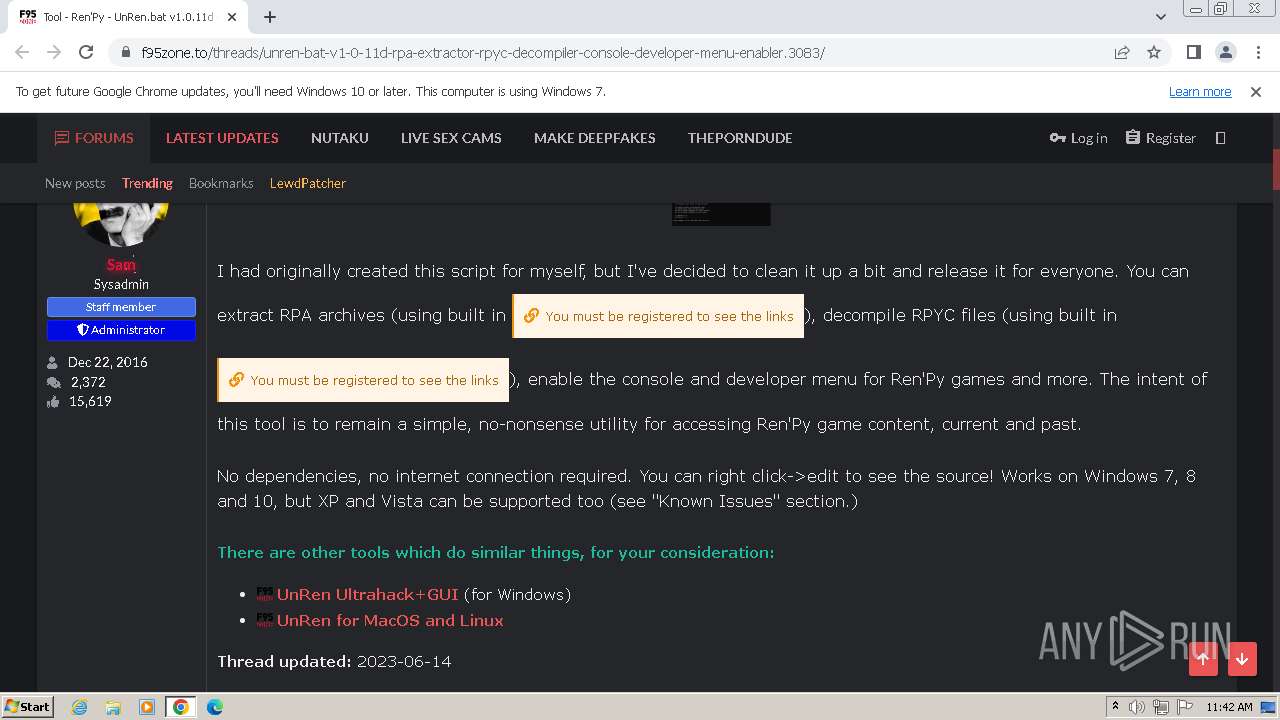
Task: Open File Explorer from taskbar
Action: coord(113,707)
